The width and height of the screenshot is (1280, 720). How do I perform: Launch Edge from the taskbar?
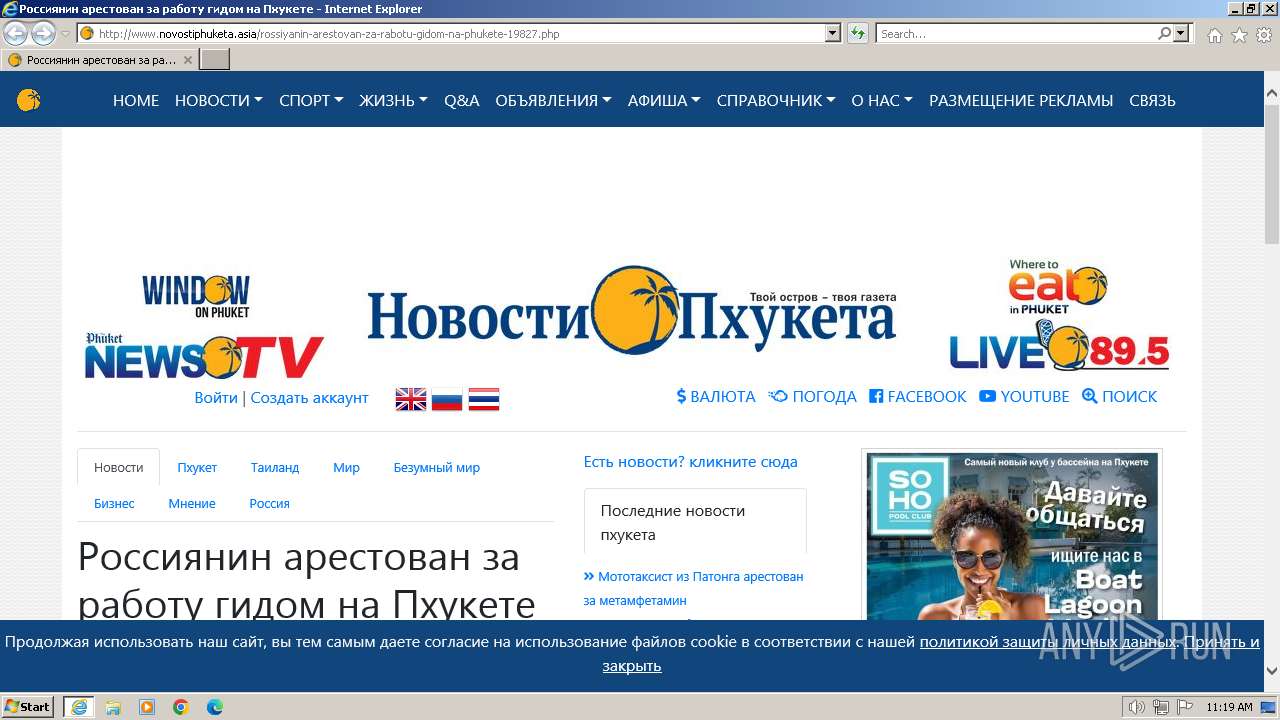[x=214, y=707]
